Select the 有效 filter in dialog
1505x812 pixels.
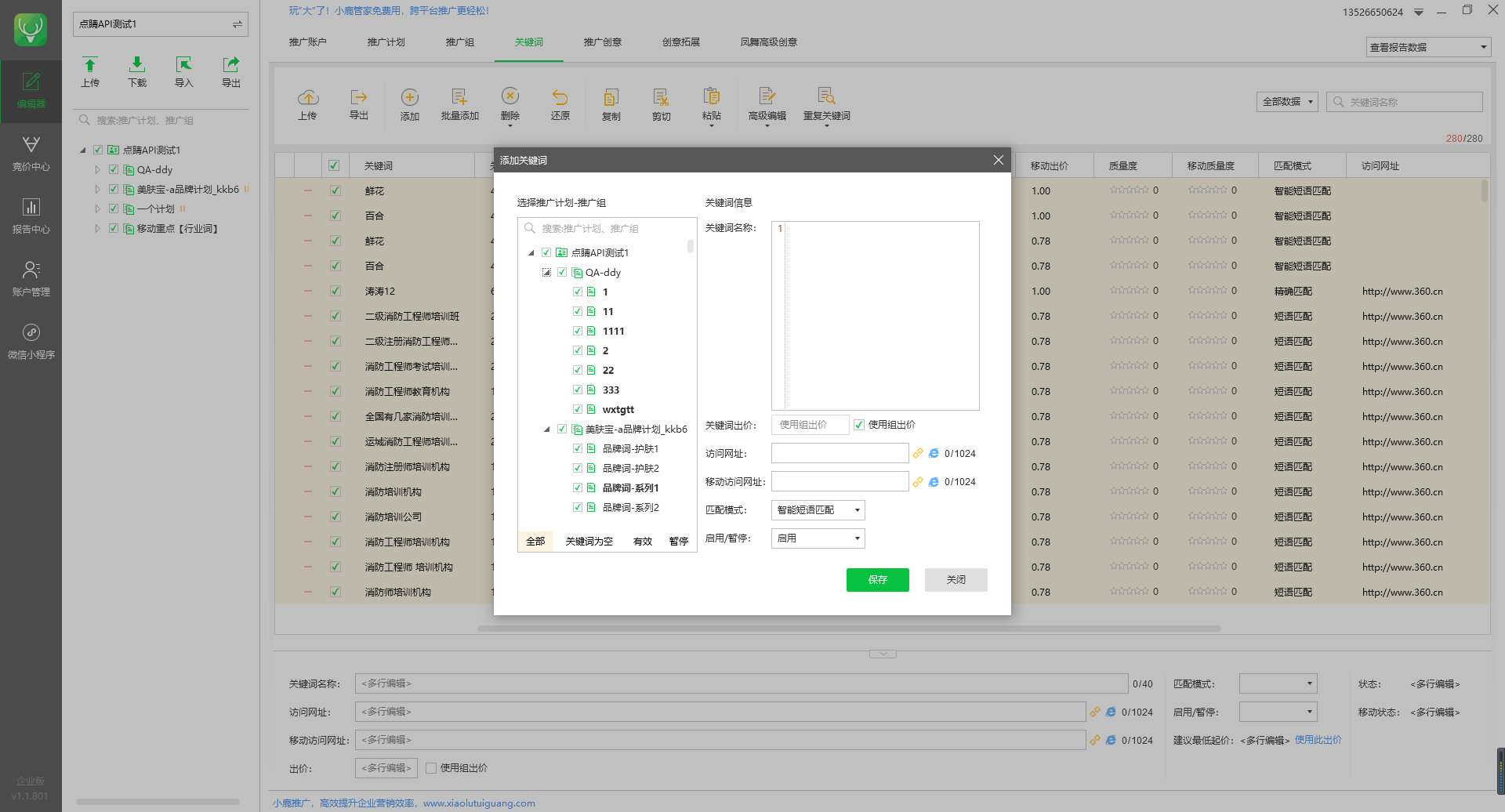643,542
